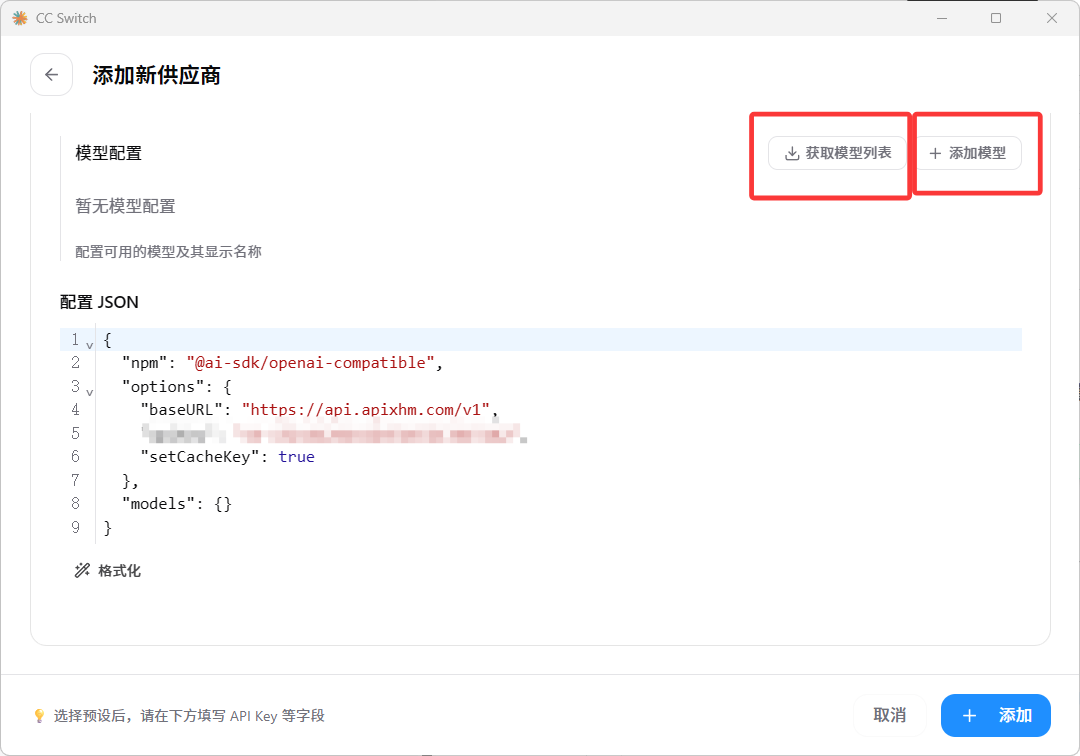Click the 配置可用的模型及其显示名称 description text
1080x756 pixels.
click(168, 251)
